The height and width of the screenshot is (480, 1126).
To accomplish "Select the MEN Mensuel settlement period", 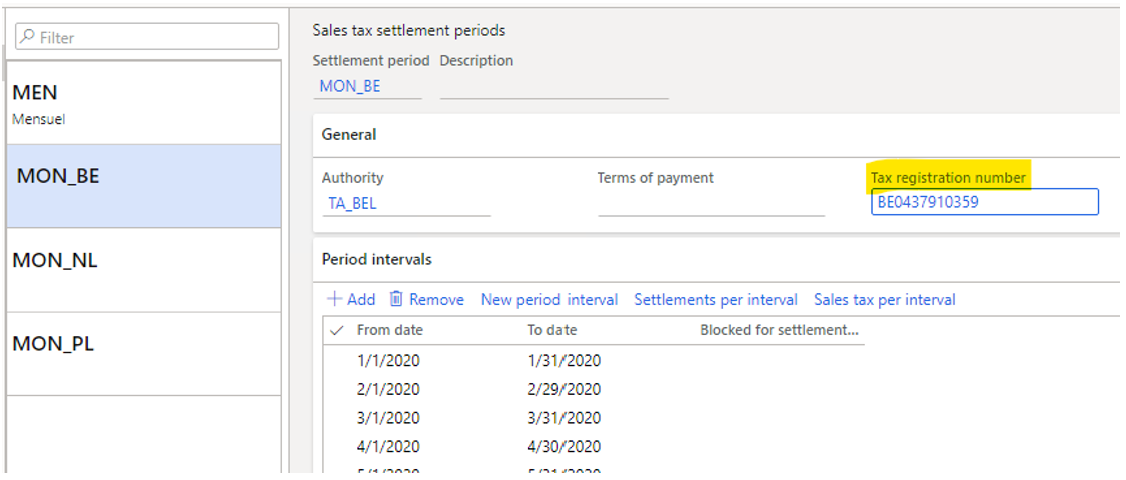I will coord(143,102).
